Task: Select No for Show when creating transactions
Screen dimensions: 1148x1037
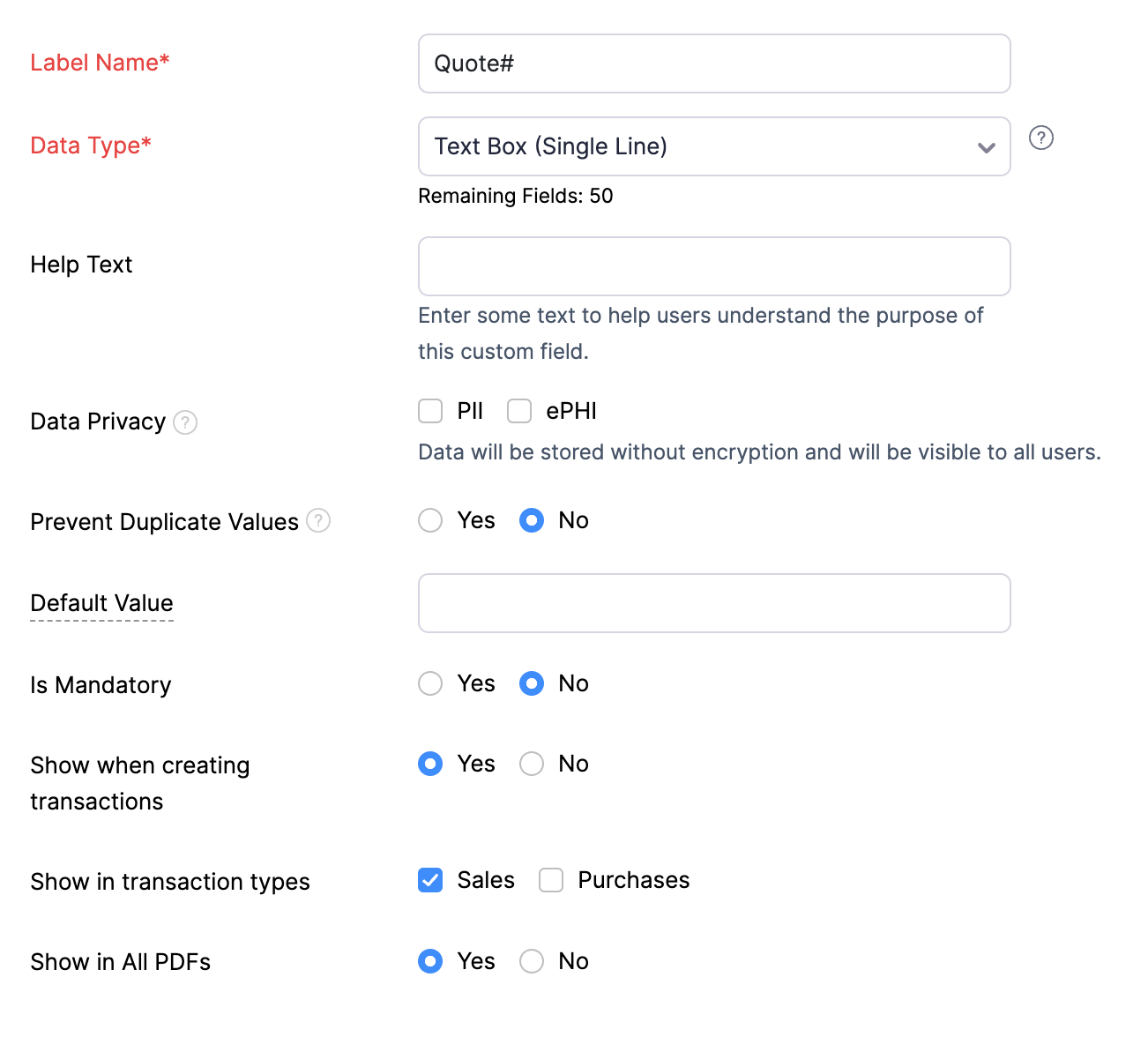Action: click(x=532, y=764)
